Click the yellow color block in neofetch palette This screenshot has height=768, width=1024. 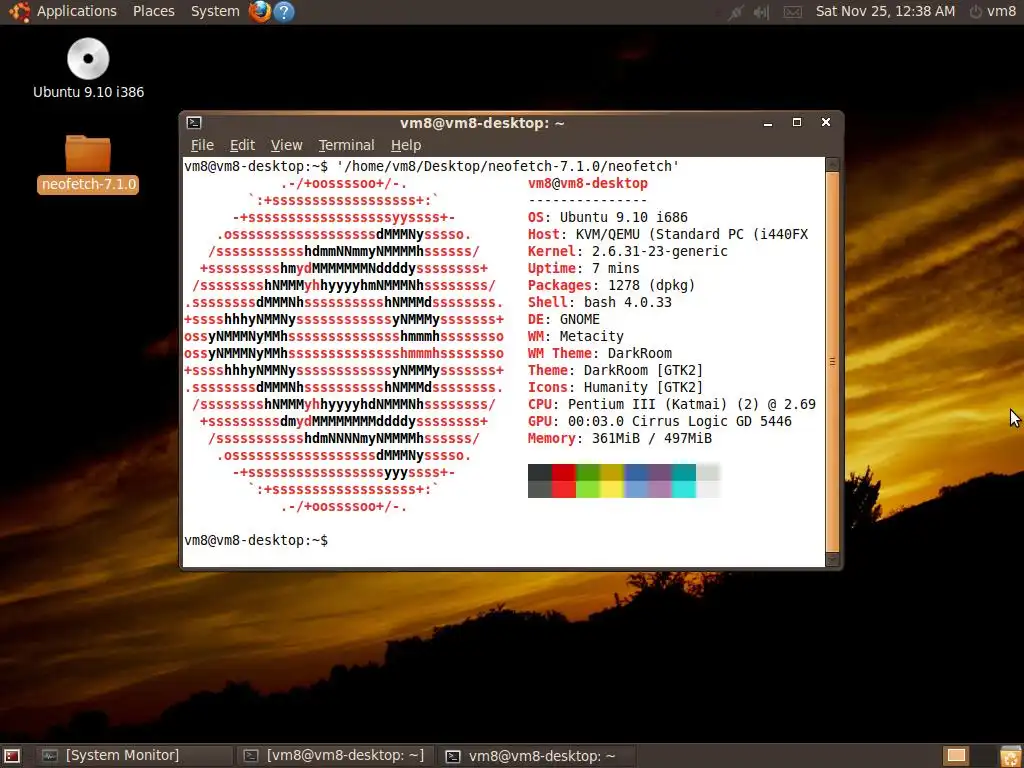612,481
